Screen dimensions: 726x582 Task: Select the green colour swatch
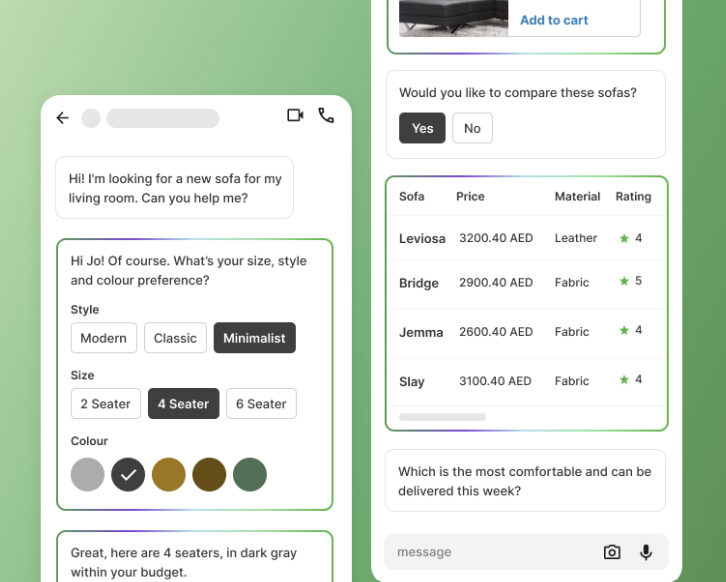tap(250, 474)
